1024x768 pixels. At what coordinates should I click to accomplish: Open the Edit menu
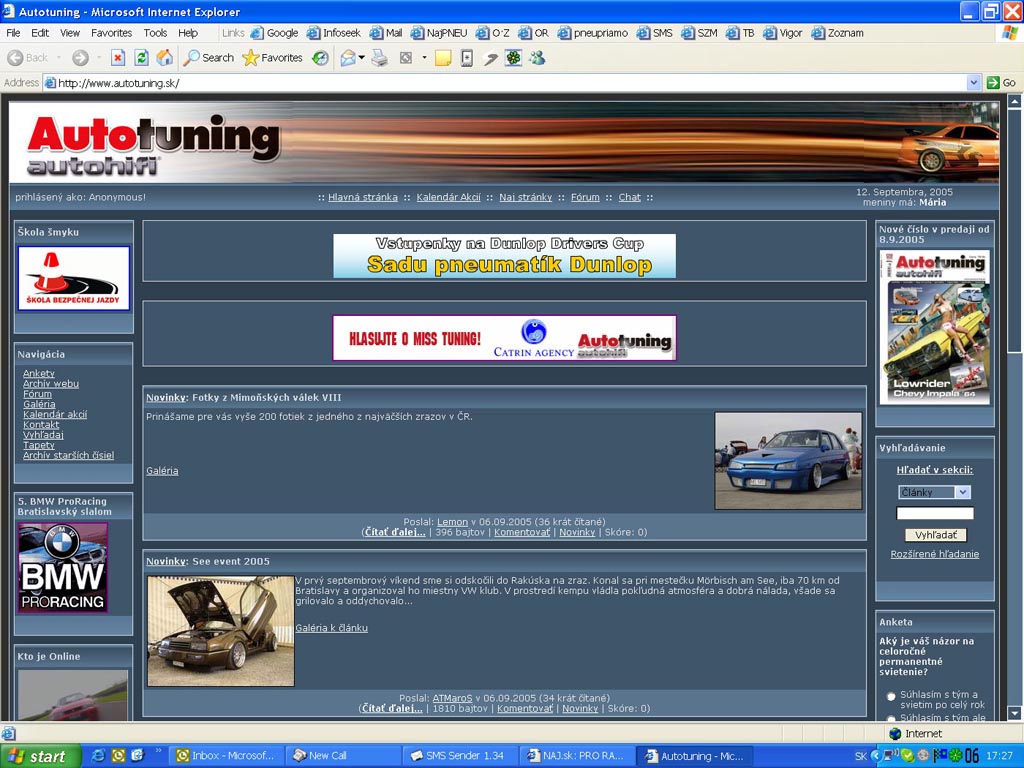point(40,33)
